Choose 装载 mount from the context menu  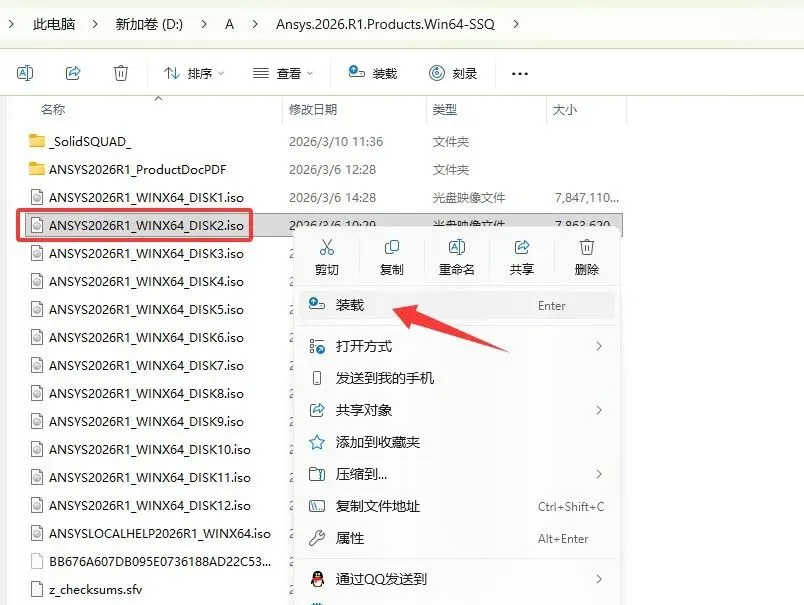tap(457, 305)
